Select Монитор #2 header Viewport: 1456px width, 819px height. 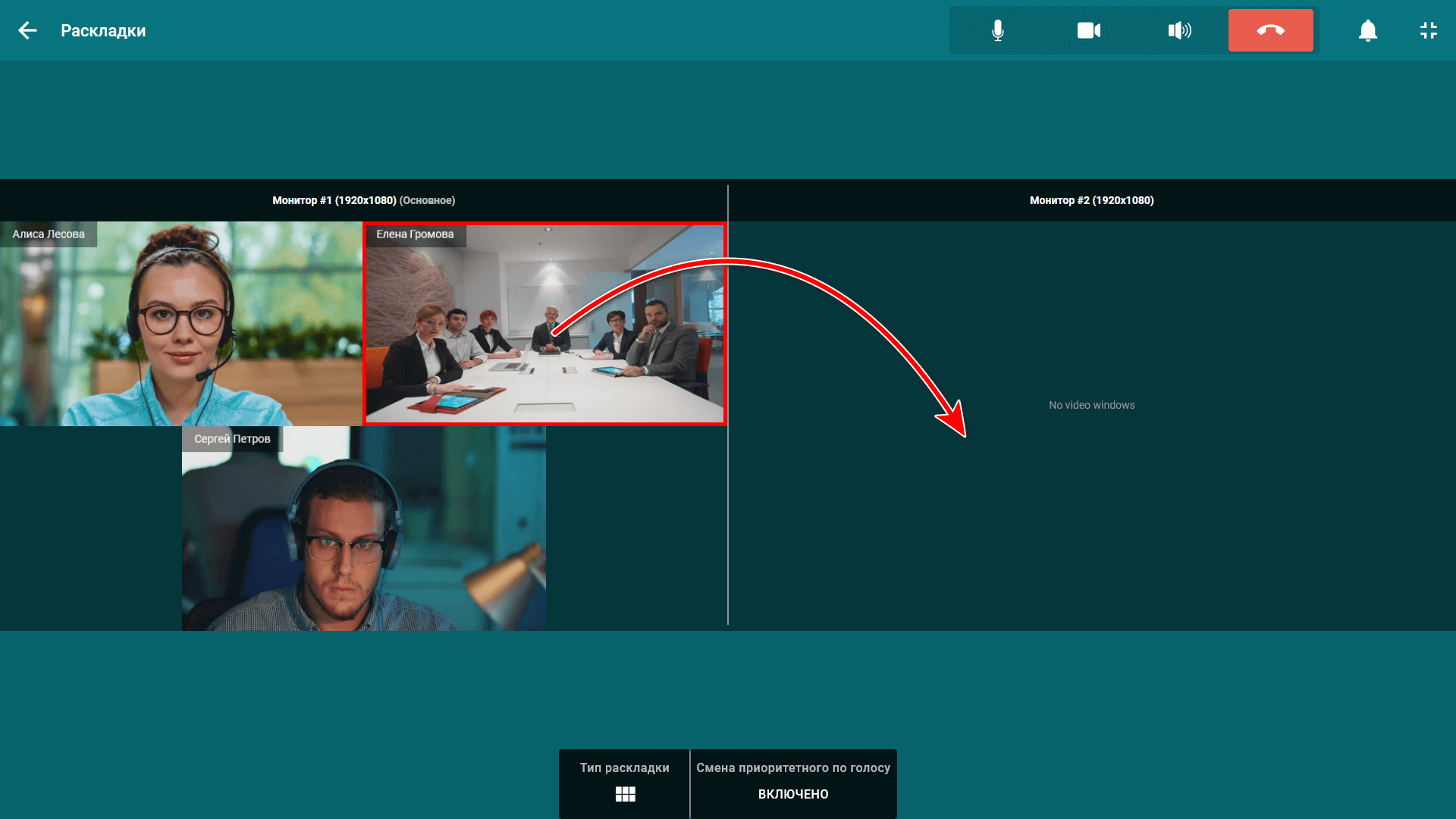pyautogui.click(x=1091, y=200)
